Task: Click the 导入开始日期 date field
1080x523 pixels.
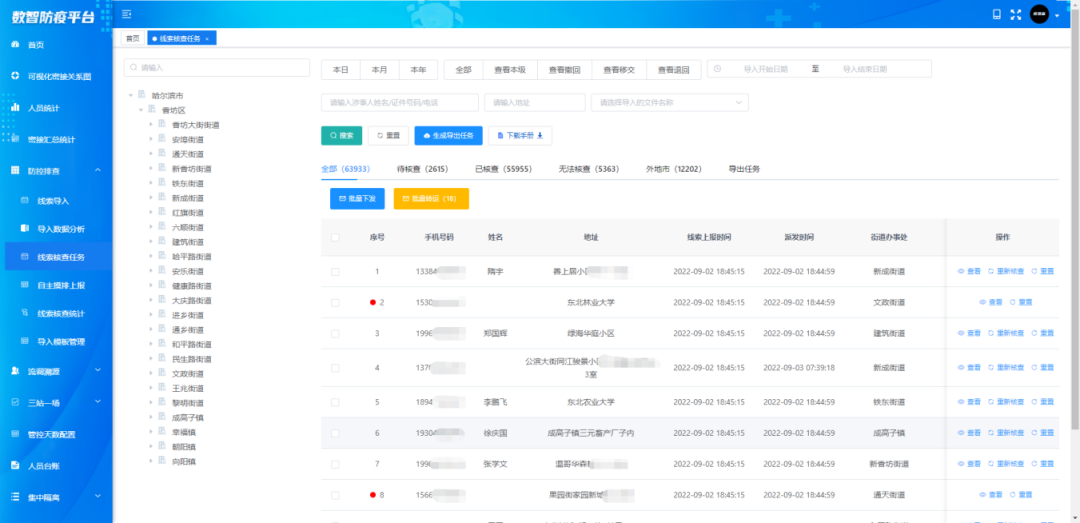Action: 765,69
